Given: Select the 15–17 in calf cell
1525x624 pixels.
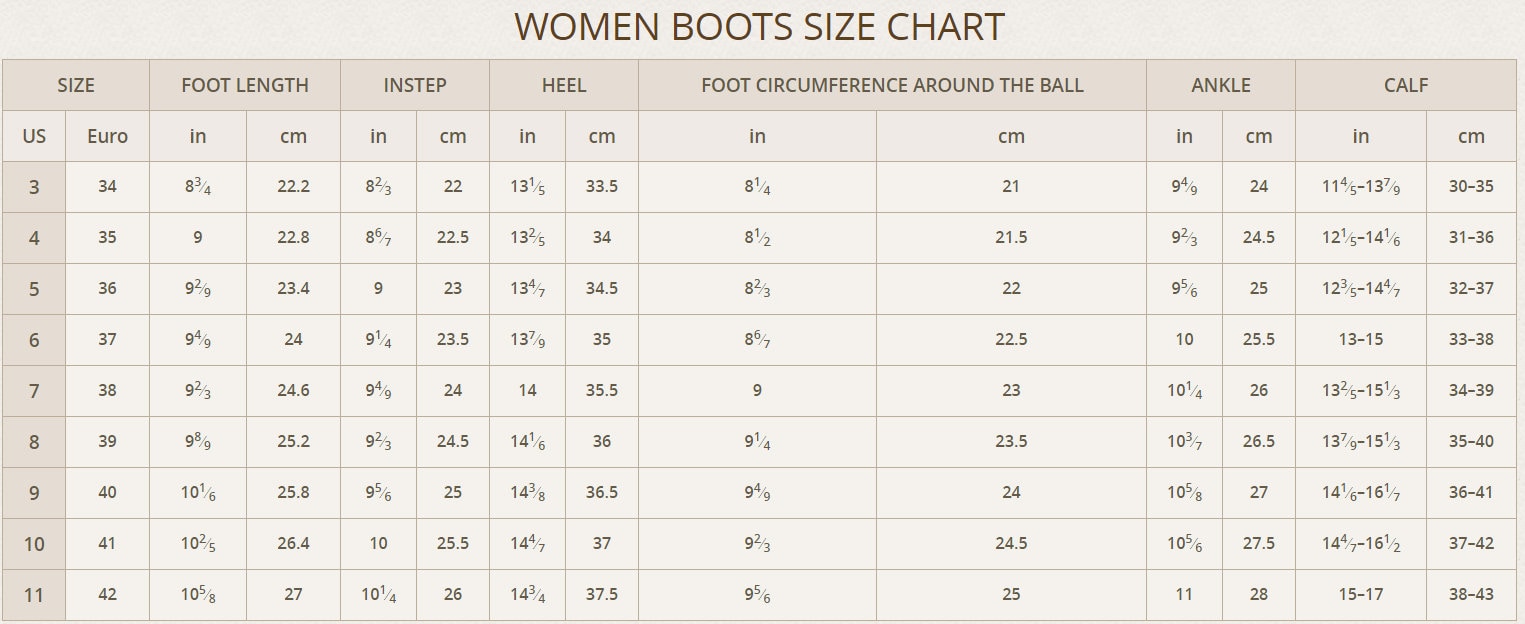Looking at the screenshot, I should tap(1361, 595).
